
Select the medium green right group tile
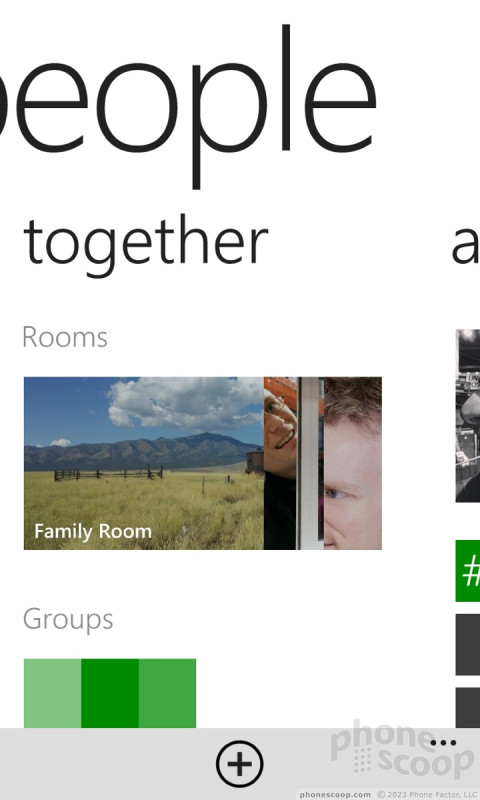click(167, 693)
